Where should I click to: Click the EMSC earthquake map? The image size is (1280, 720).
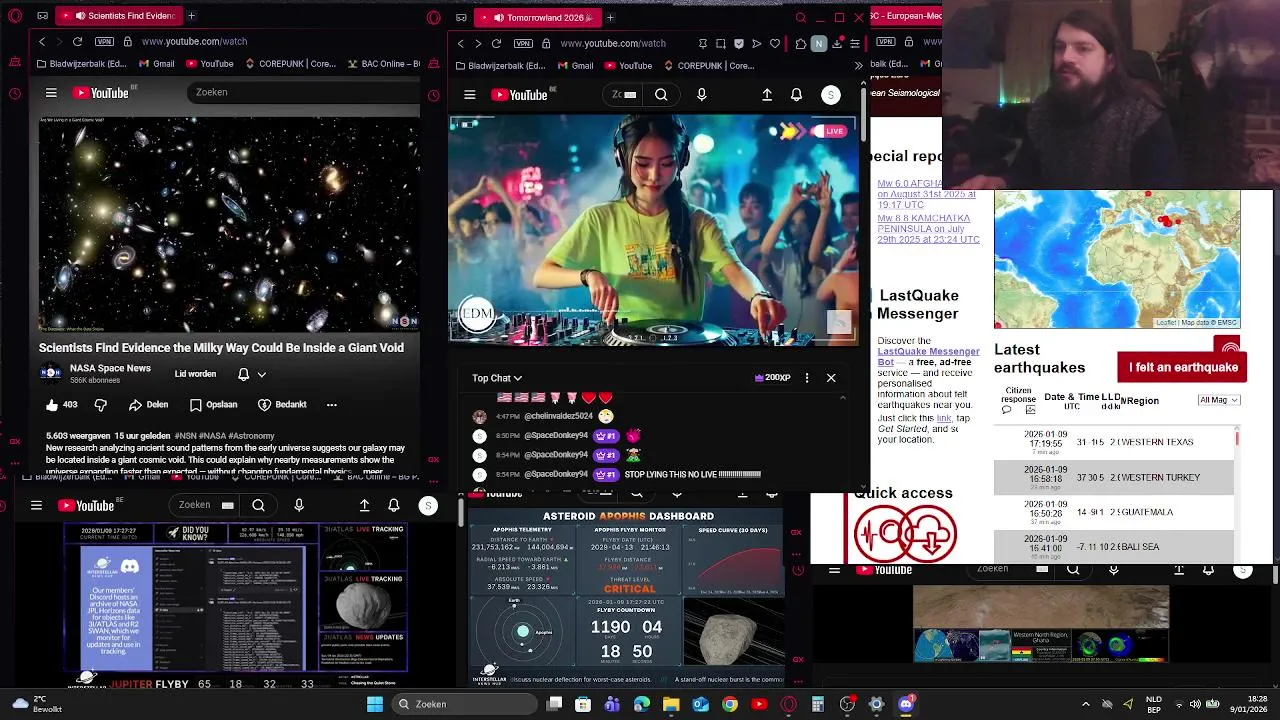[x=1117, y=259]
